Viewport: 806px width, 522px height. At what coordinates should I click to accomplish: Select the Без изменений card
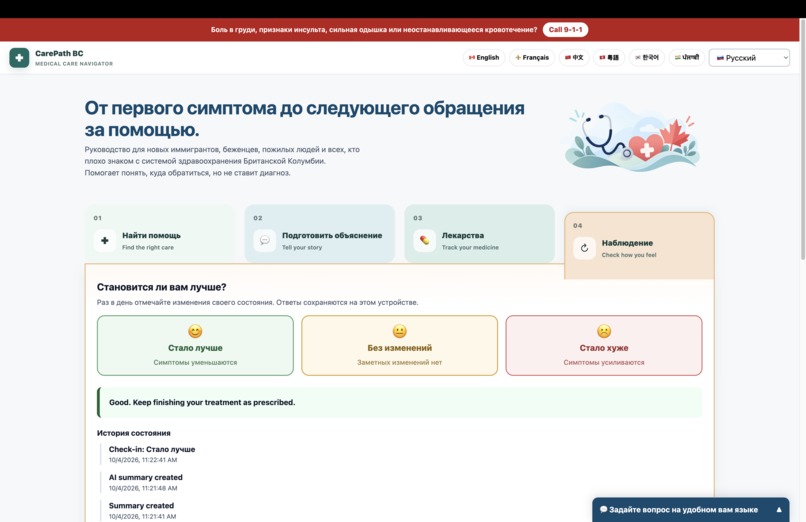pyautogui.click(x=399, y=345)
